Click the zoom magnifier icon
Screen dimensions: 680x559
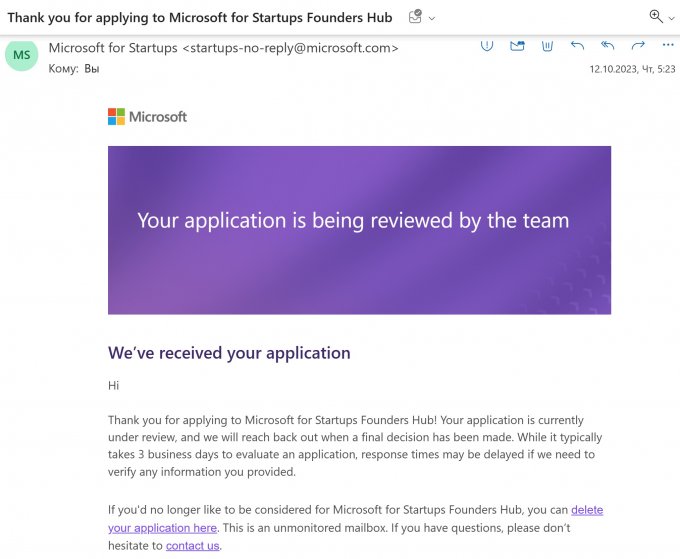[x=655, y=17]
